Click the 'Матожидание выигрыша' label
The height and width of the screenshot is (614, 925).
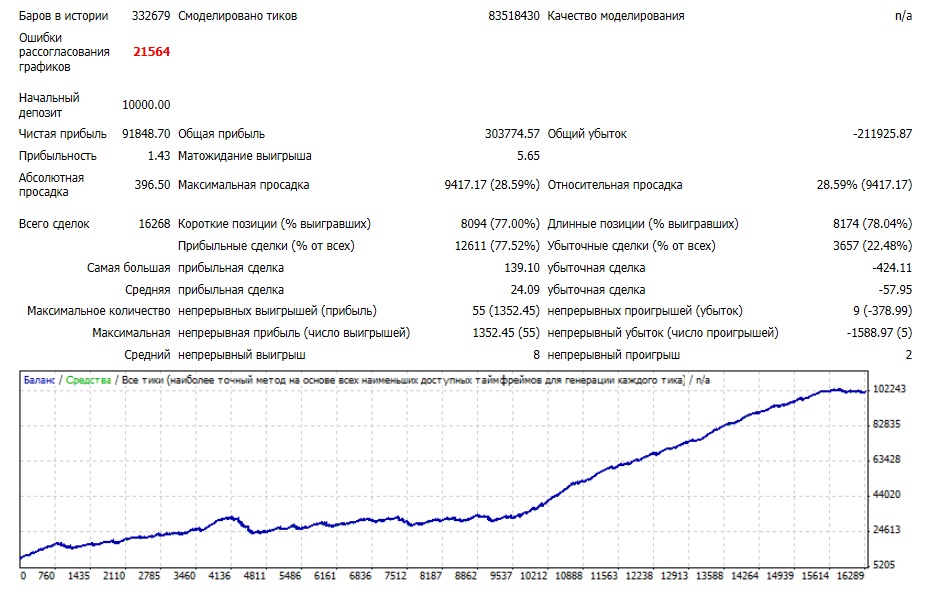tap(245, 156)
